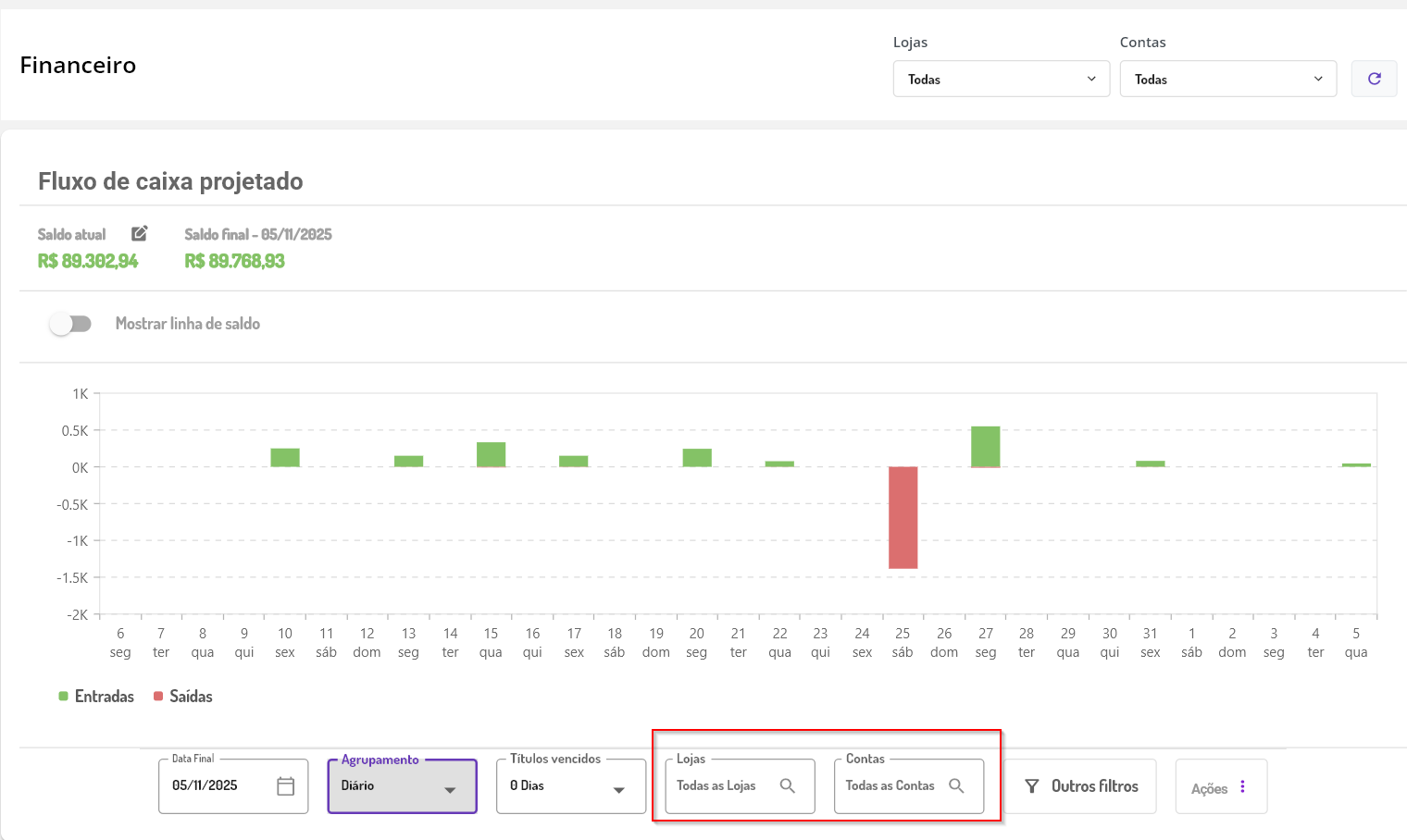The image size is (1407, 840).
Task: Expand the Títulos vencidos dropdown
Action: pyautogui.click(x=570, y=786)
